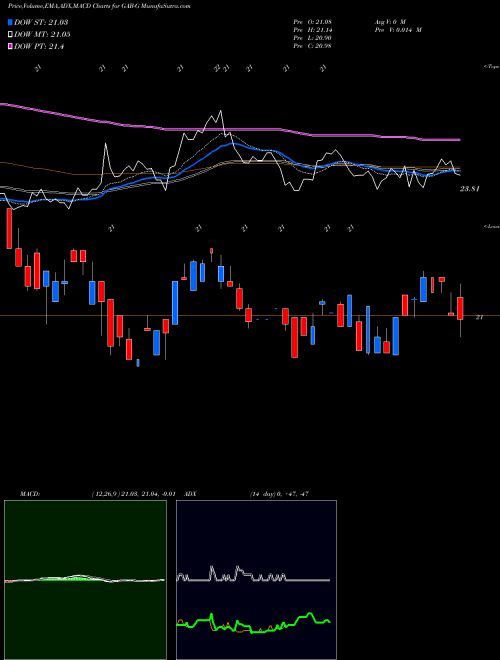Click the 'Pre O: 21.08' value
500x660 pixels.
pyautogui.click(x=312, y=22)
